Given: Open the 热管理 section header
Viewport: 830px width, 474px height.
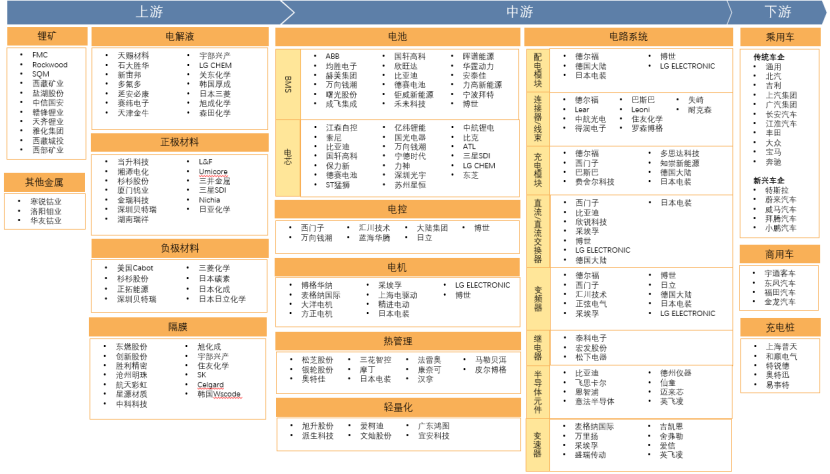Looking at the screenshot, I should (397, 341).
